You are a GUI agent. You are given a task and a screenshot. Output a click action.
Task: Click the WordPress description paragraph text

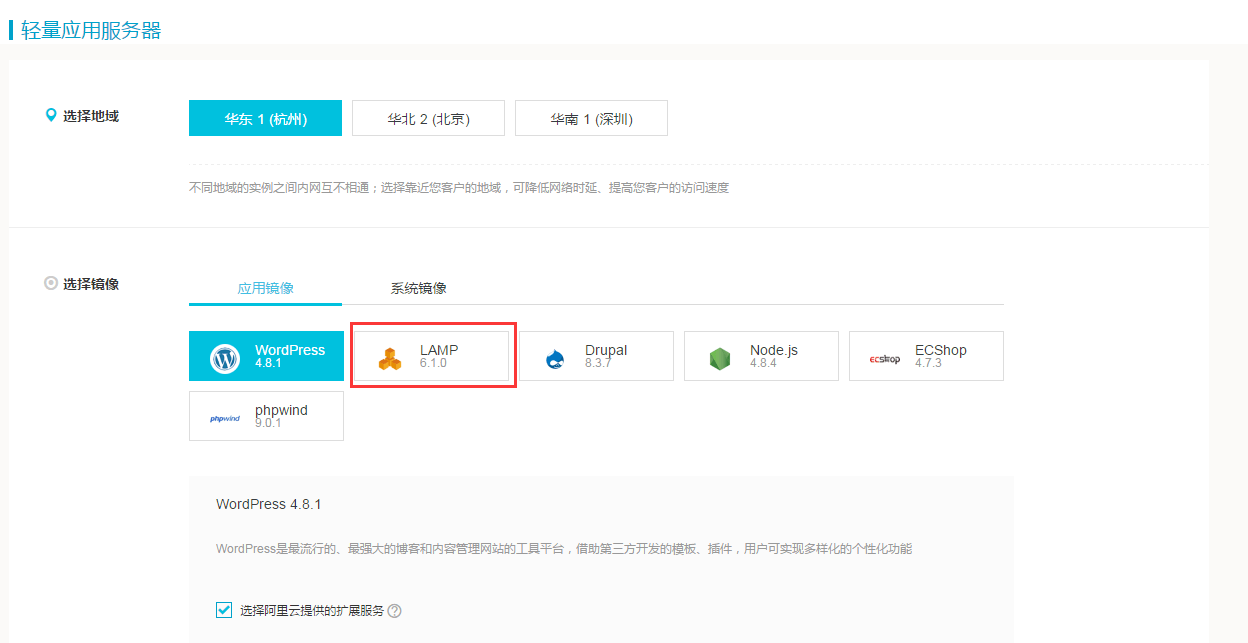point(564,549)
